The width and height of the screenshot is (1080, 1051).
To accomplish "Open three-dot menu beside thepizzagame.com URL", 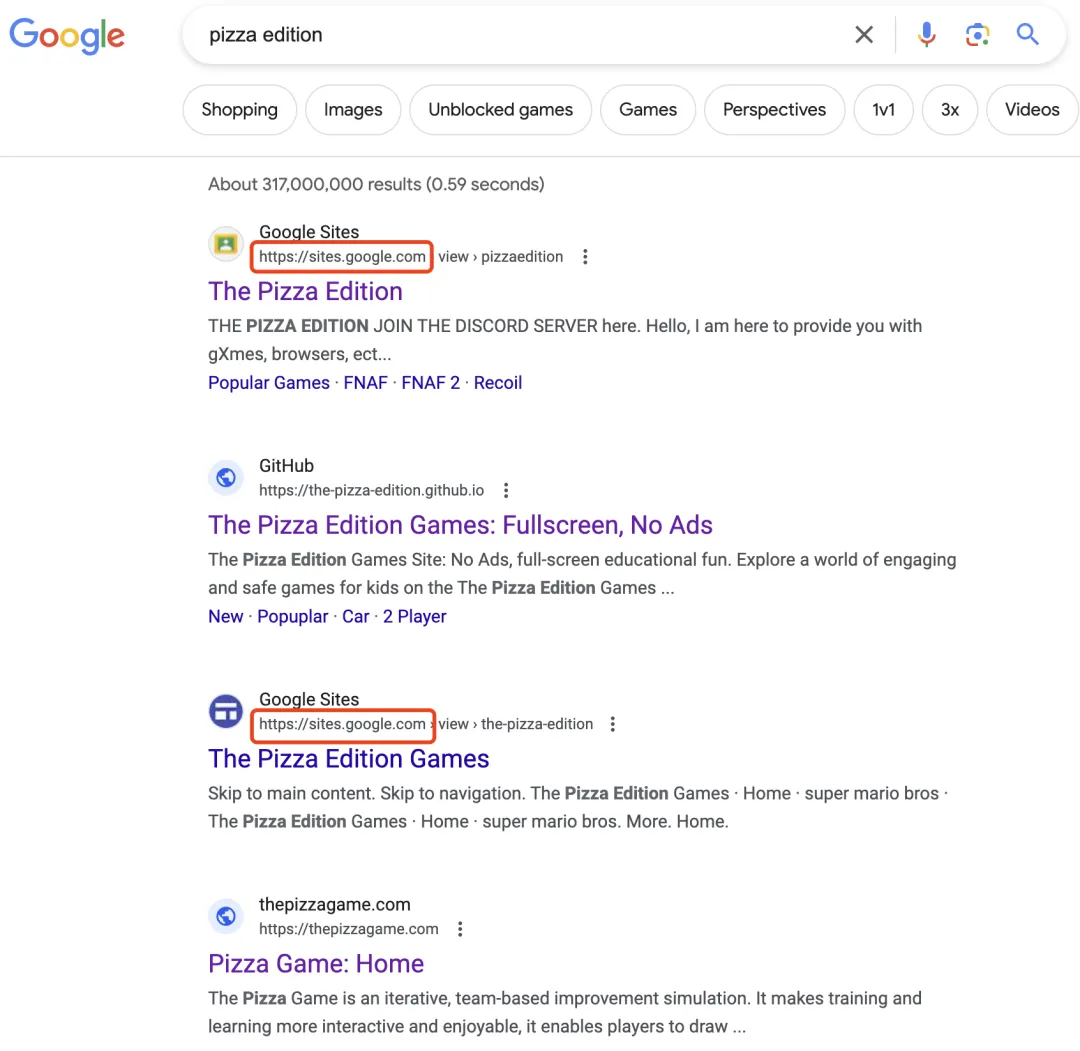I will pyautogui.click(x=460, y=929).
